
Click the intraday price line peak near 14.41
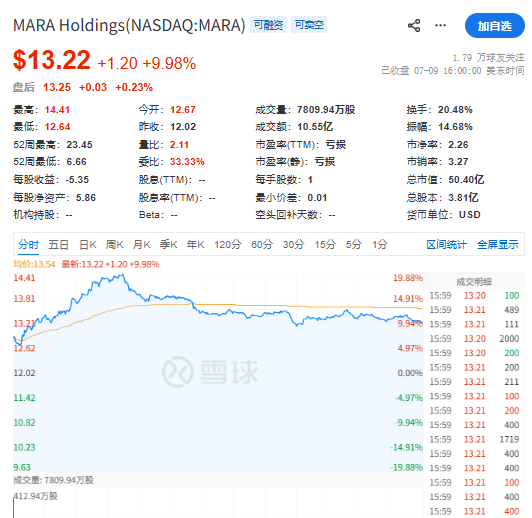click(122, 275)
